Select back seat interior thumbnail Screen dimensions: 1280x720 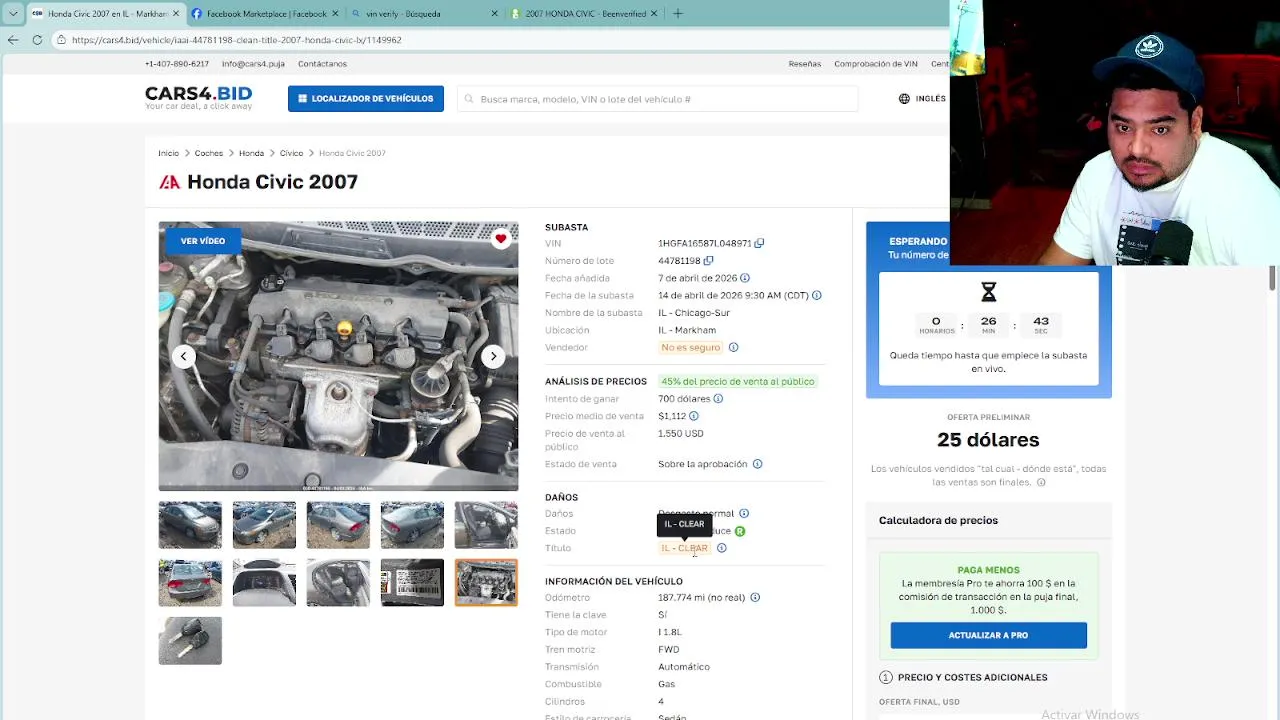[338, 583]
